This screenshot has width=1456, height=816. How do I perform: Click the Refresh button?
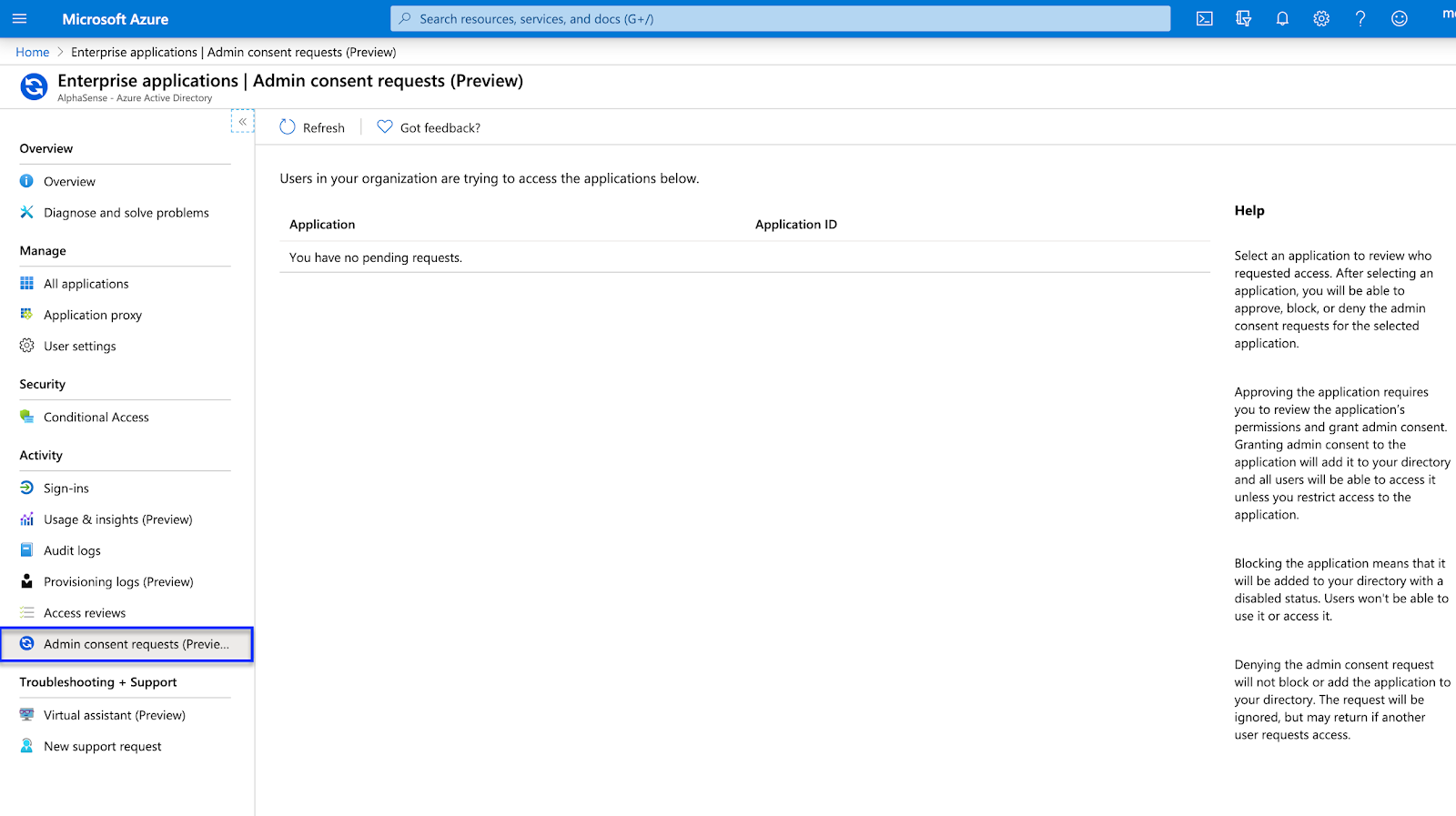tap(312, 127)
